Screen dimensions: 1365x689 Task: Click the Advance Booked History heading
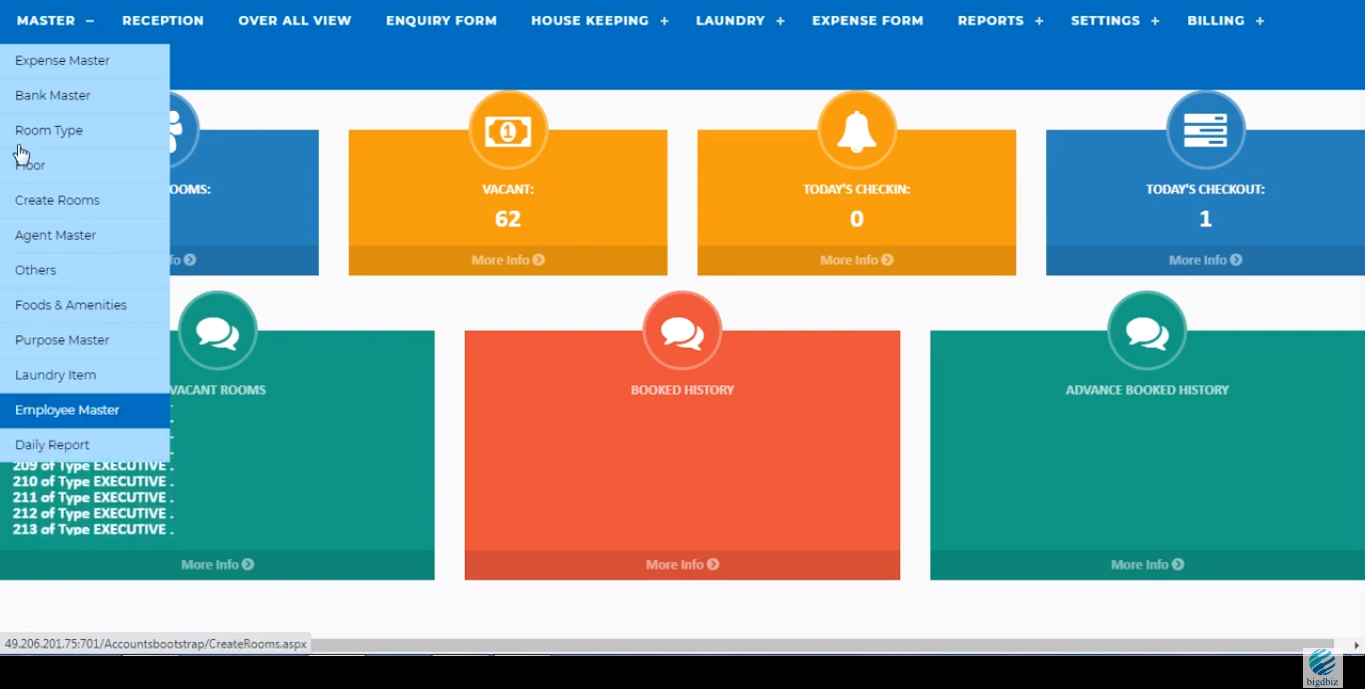[1147, 390]
